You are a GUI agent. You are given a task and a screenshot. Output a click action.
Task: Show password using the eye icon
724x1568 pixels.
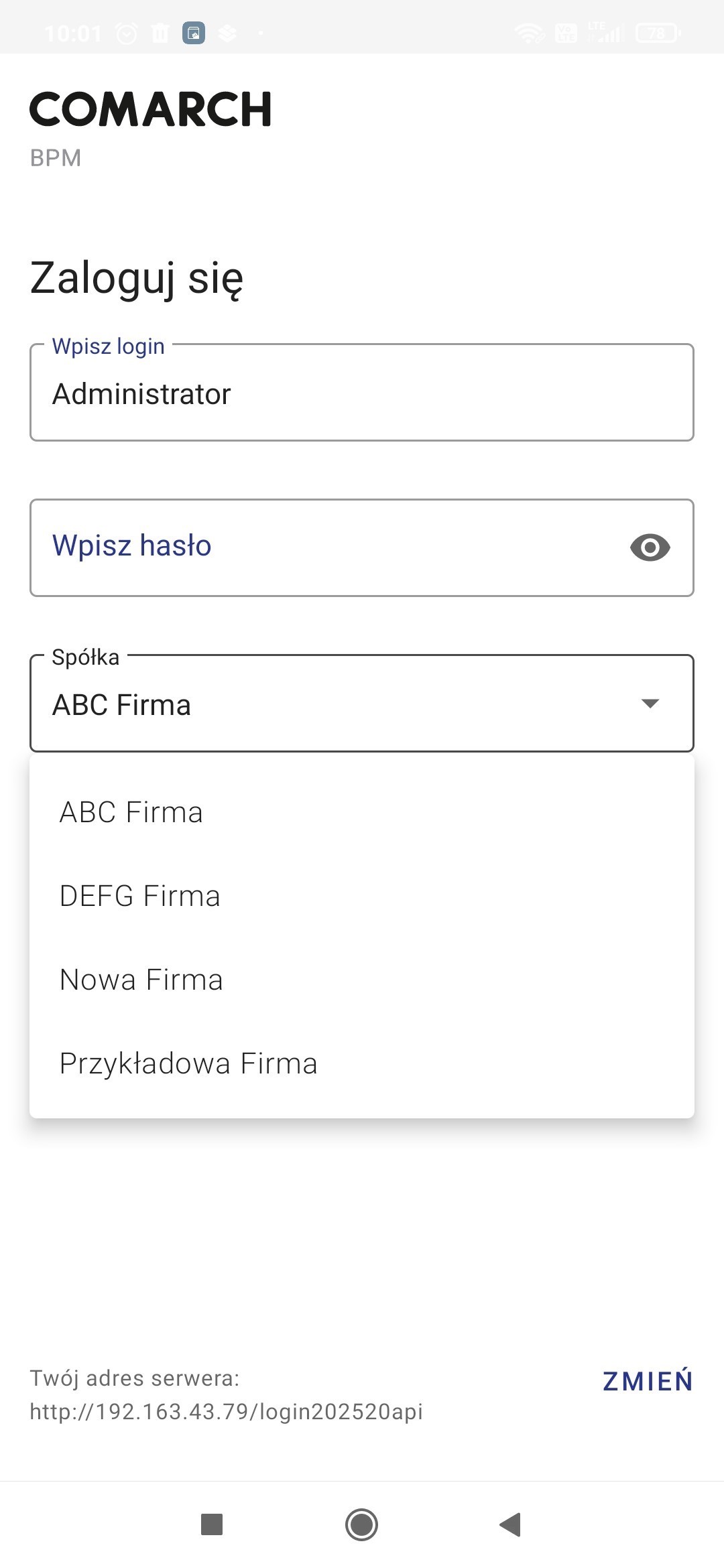[x=650, y=547]
